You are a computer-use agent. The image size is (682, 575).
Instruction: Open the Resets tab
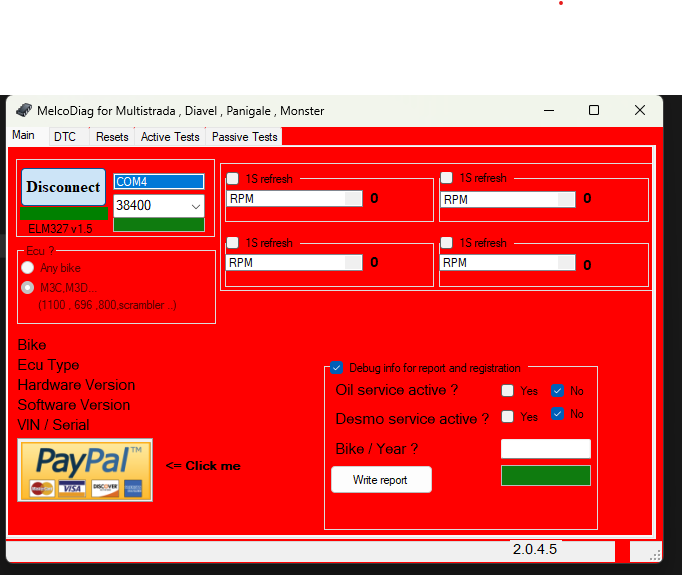(x=112, y=137)
